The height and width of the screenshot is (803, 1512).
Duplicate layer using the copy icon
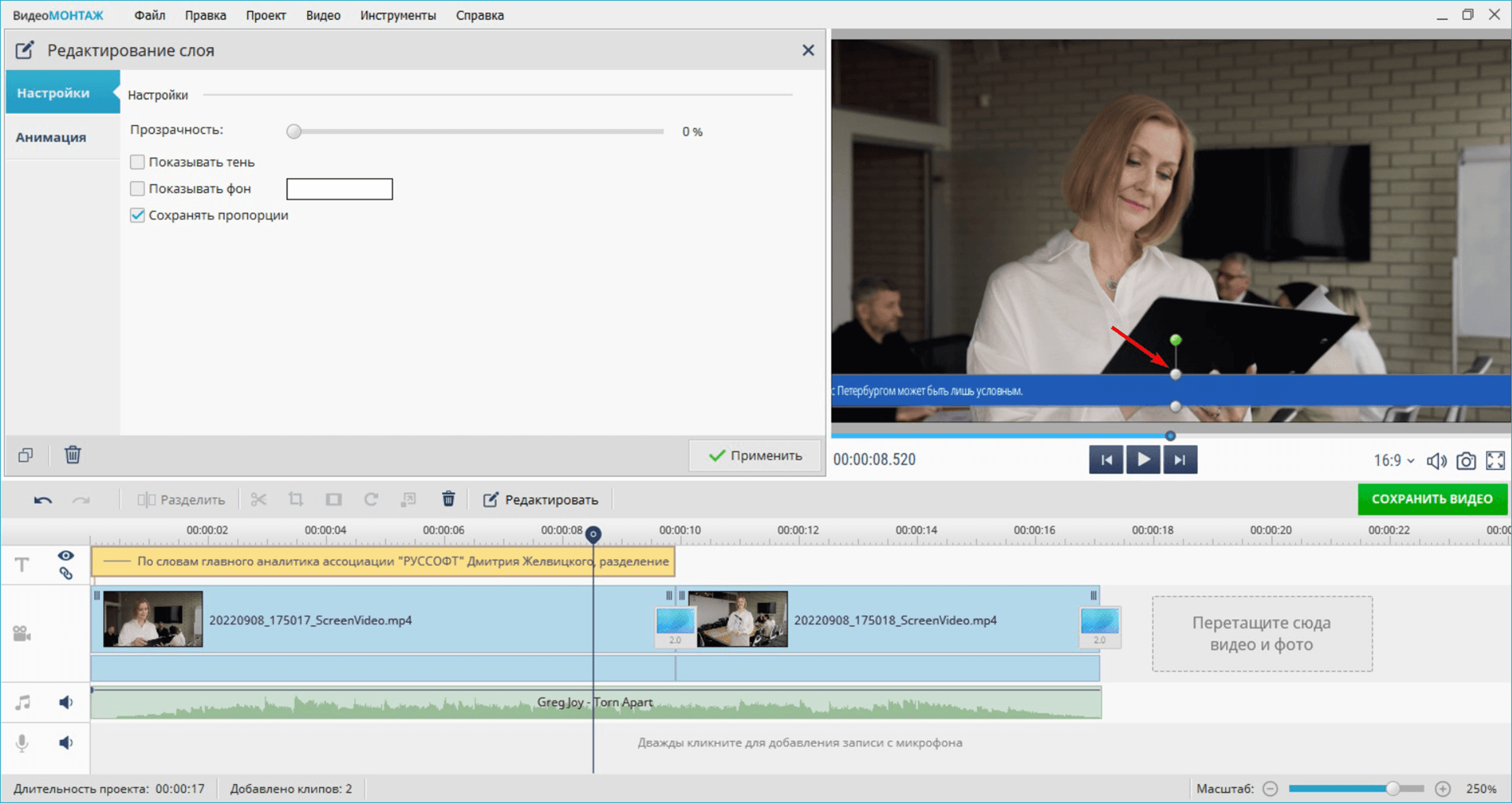click(x=26, y=455)
